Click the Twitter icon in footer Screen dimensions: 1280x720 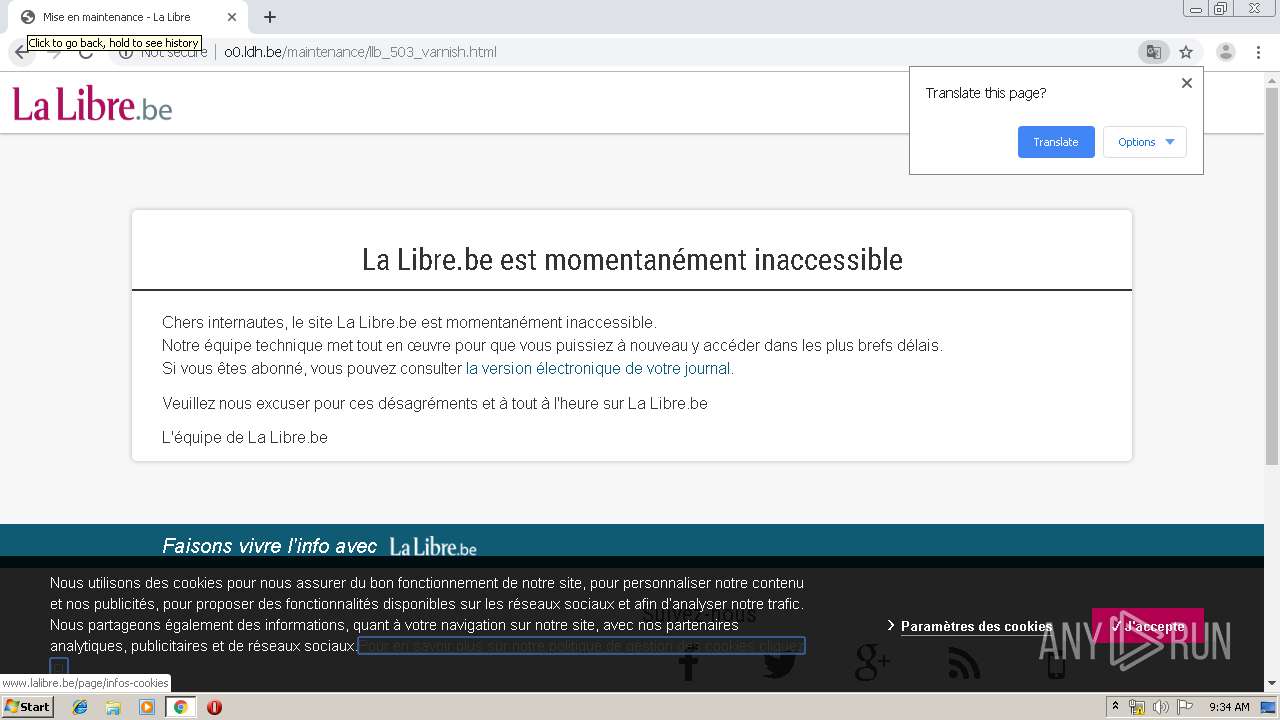point(779,662)
